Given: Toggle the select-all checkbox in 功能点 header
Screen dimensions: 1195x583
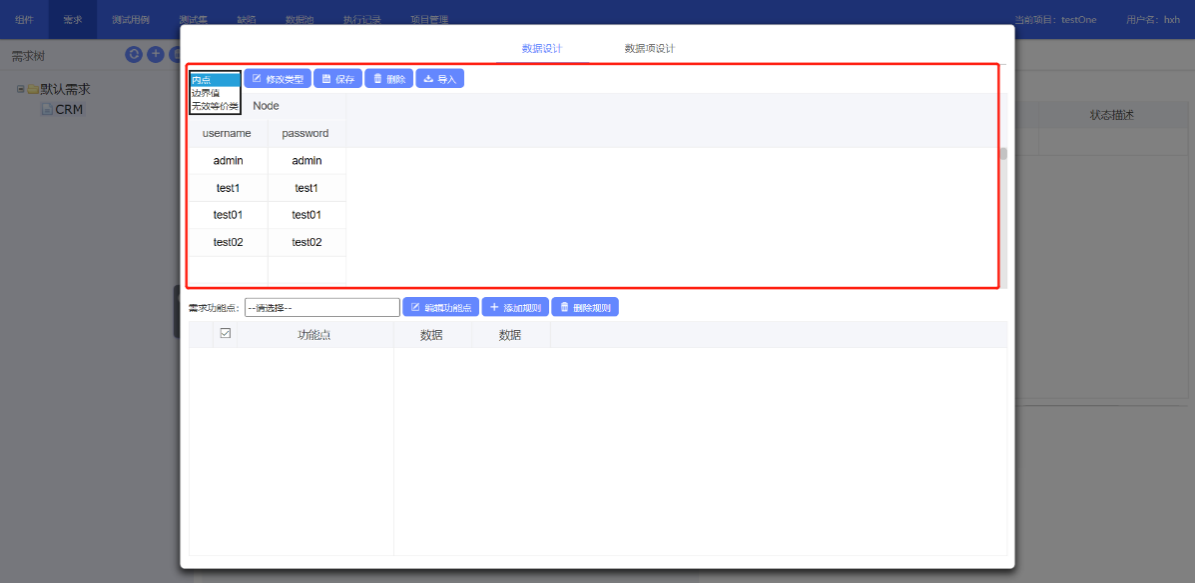Looking at the screenshot, I should (225, 334).
